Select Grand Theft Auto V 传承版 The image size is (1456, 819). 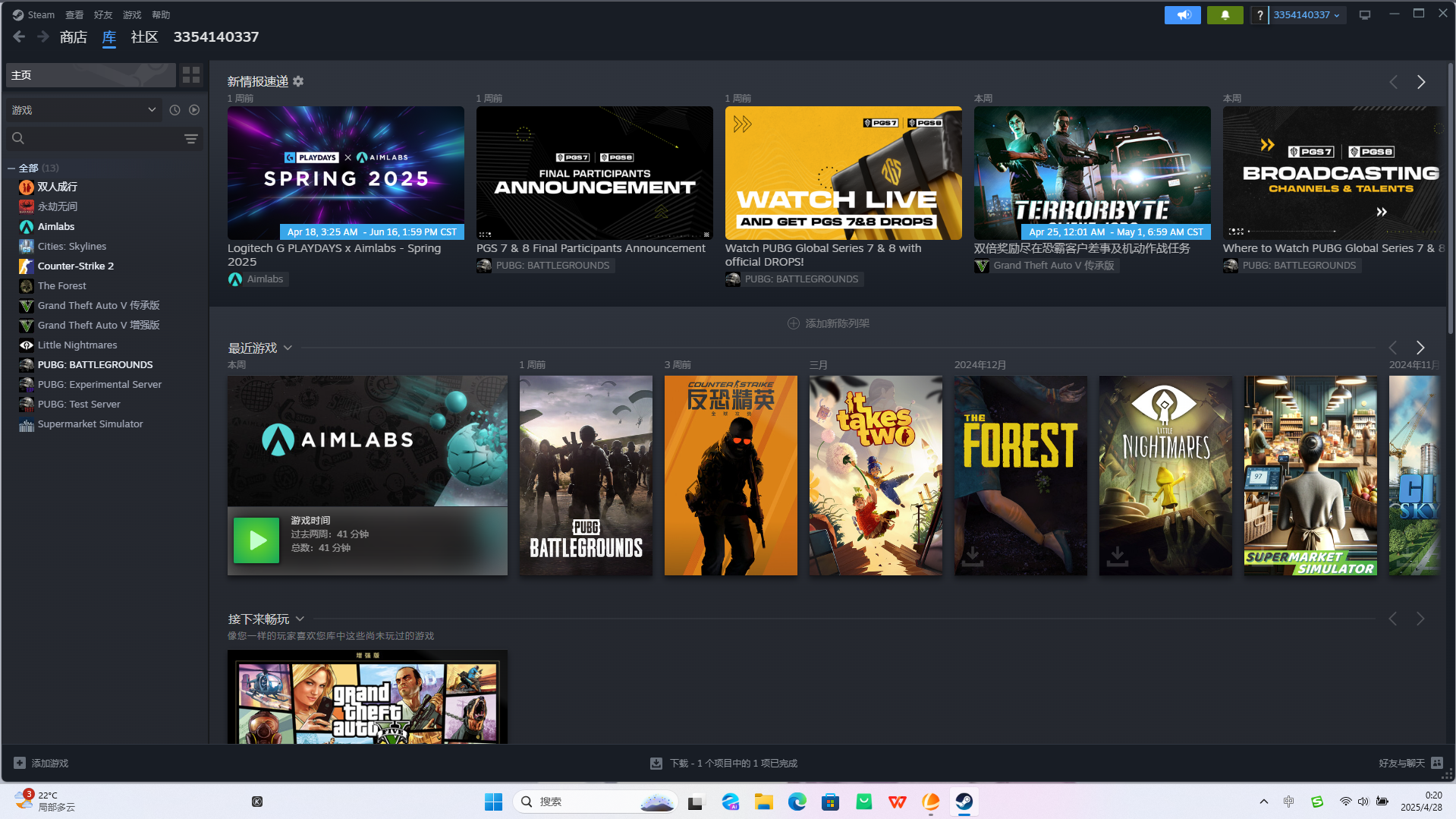pos(99,305)
